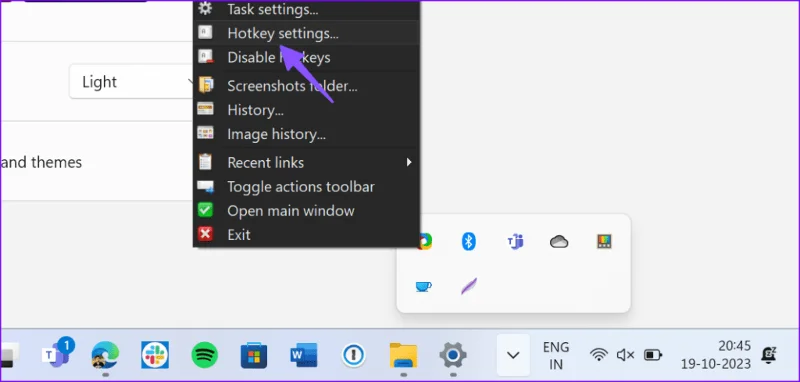Click the purple feather tray icon

coord(468,286)
